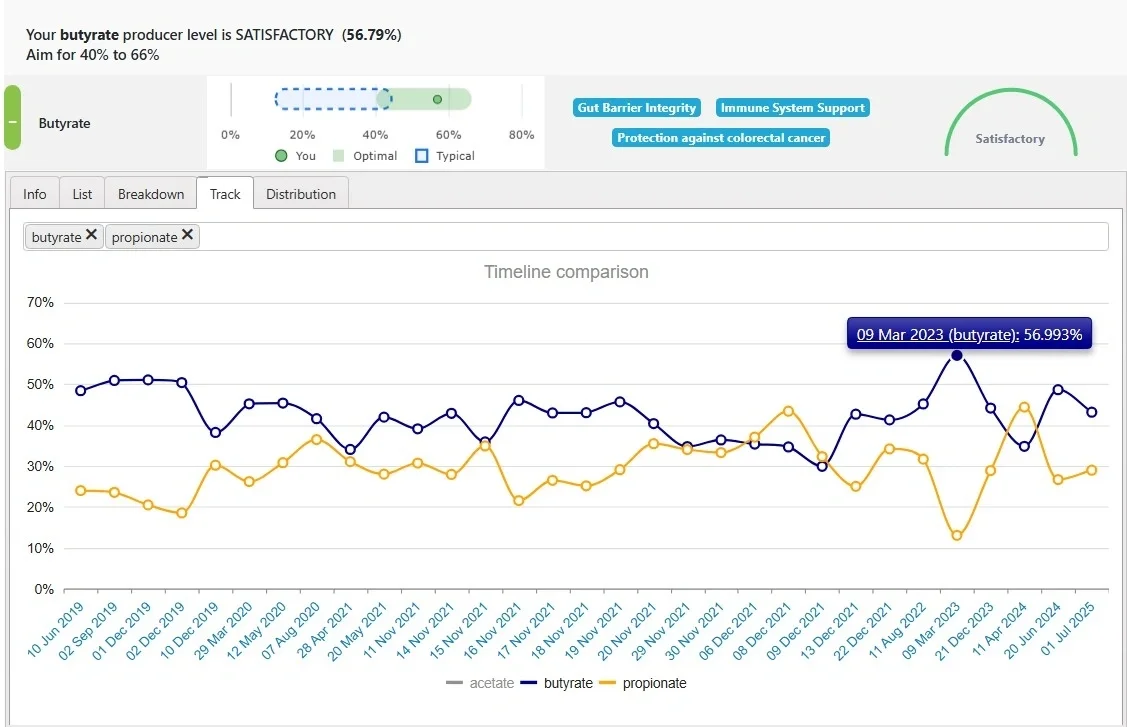
Task: Click the Protection against colorectal cancer badge
Action: point(721,138)
